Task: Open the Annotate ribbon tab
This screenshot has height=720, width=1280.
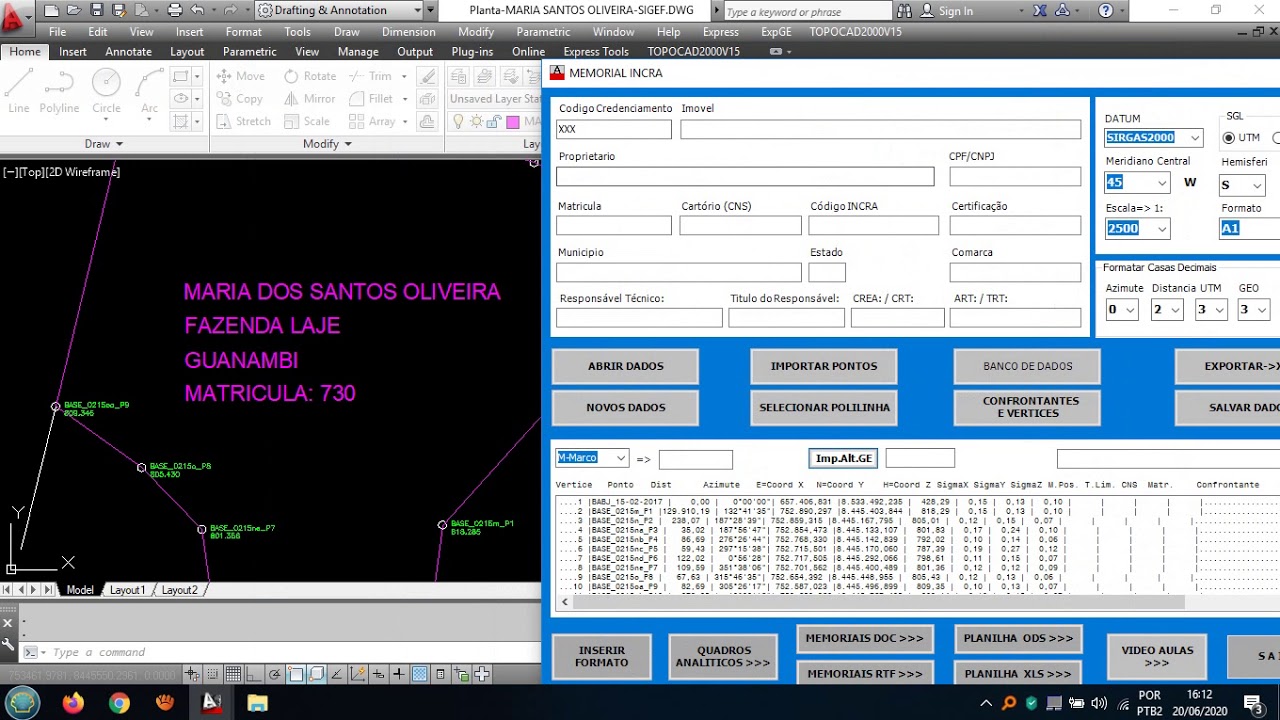Action: point(128,52)
